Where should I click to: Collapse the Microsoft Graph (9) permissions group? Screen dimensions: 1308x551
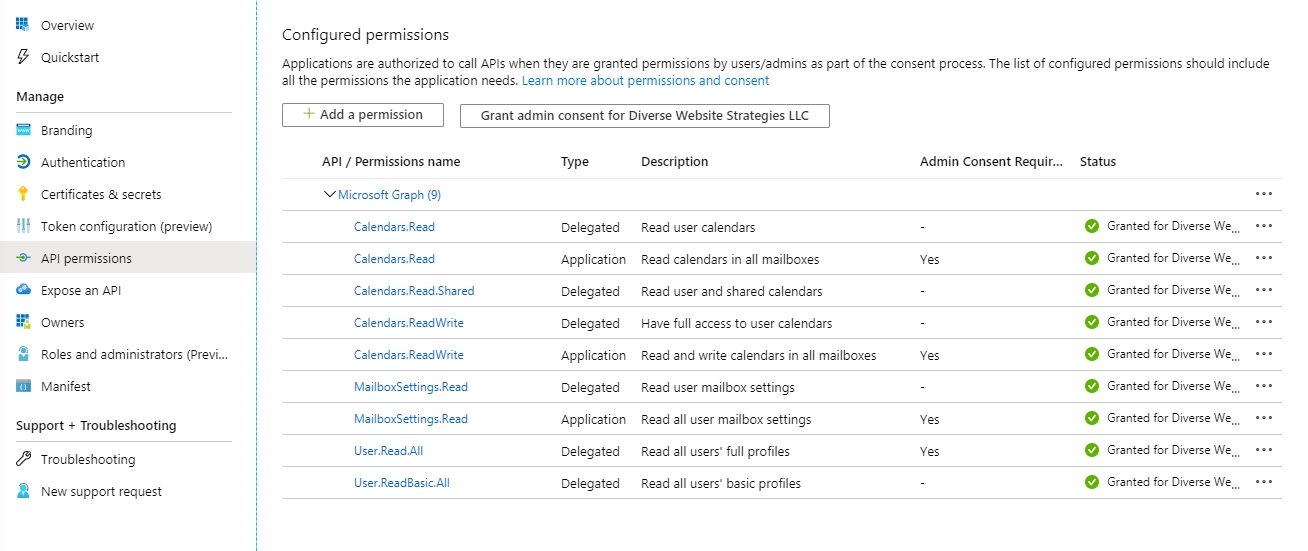(x=330, y=194)
